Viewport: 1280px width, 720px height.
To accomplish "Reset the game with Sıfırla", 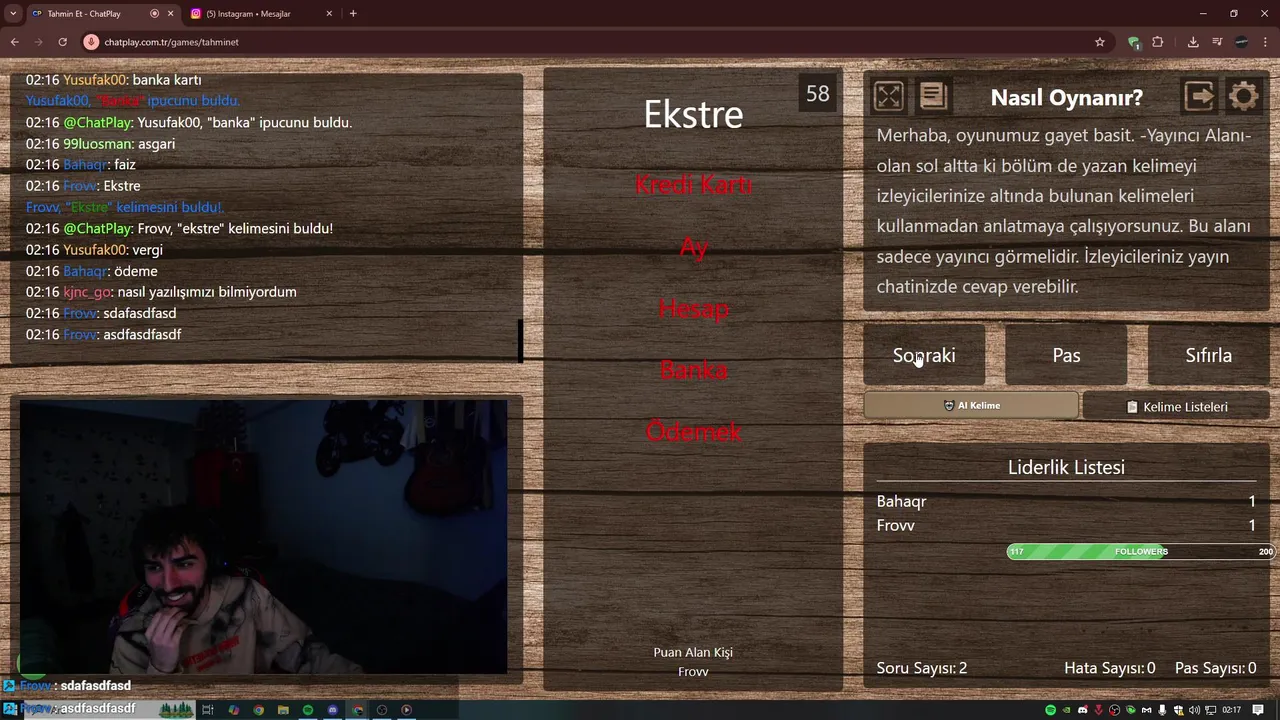I will 1208,355.
